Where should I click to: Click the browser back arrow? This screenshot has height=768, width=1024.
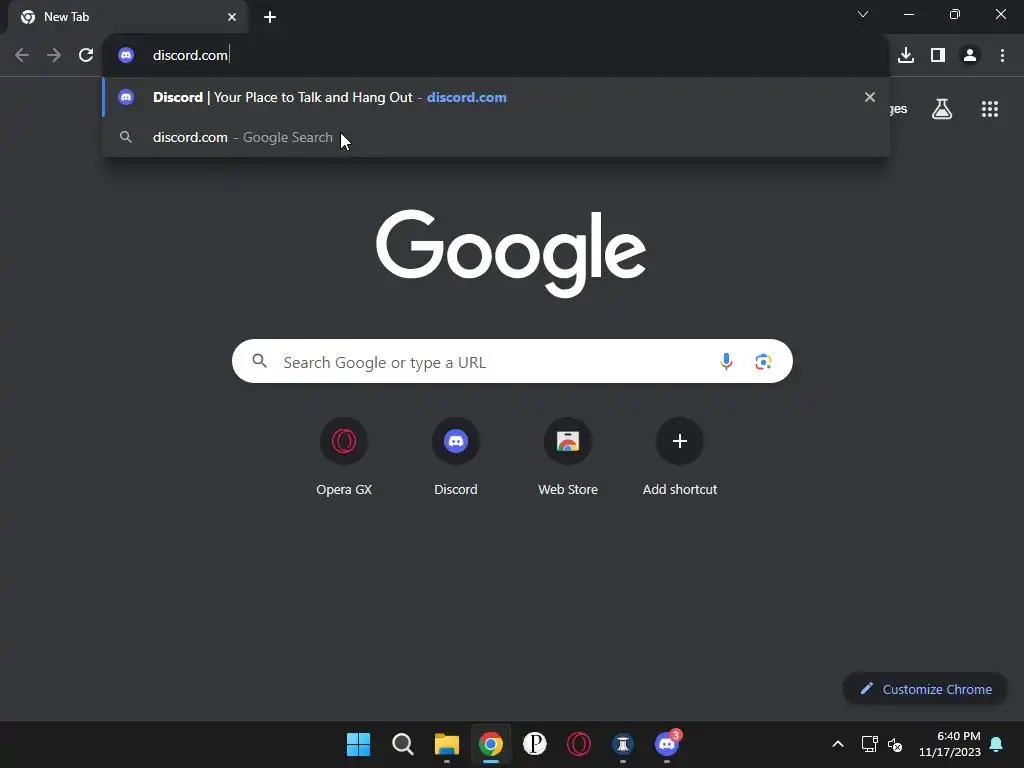click(x=22, y=55)
